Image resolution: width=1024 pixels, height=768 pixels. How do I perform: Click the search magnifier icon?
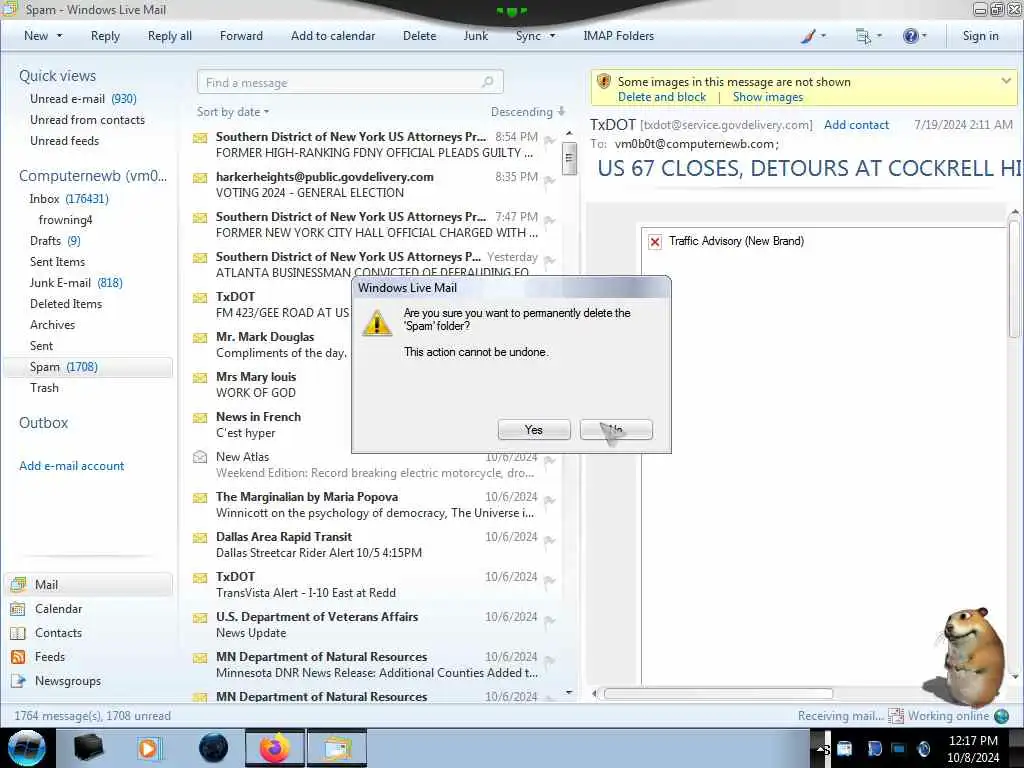(x=487, y=82)
